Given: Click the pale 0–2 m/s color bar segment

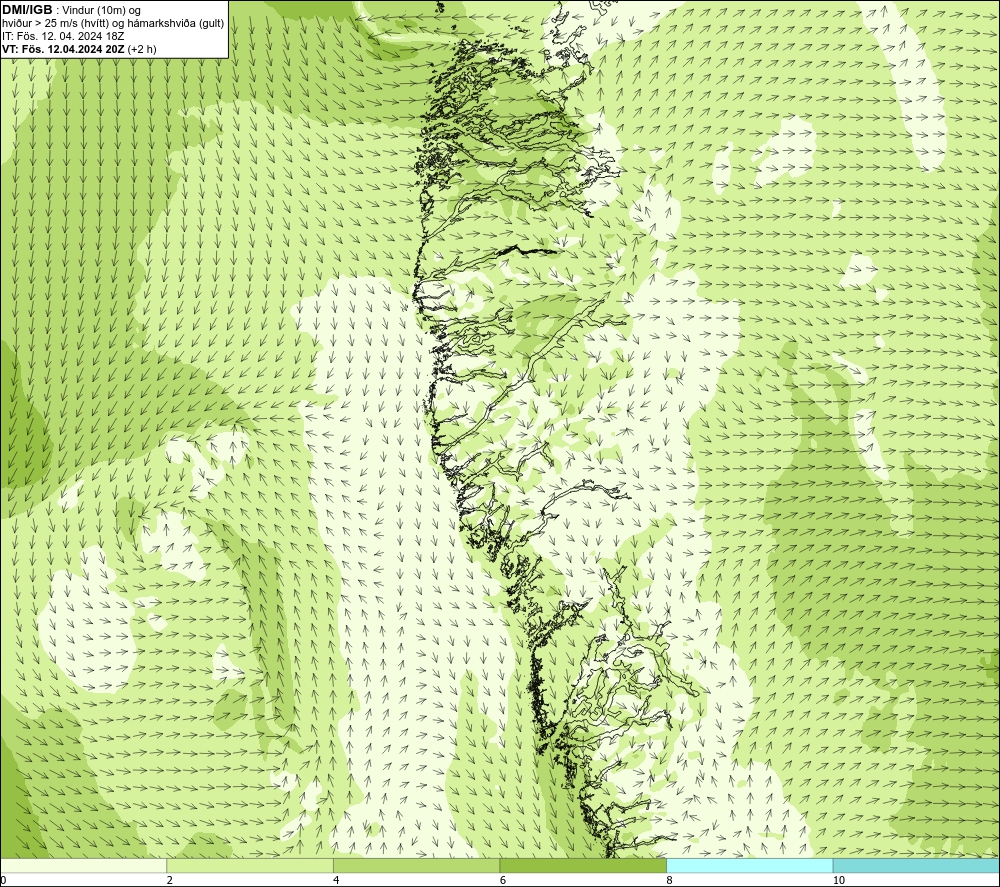Looking at the screenshot, I should click(84, 865).
